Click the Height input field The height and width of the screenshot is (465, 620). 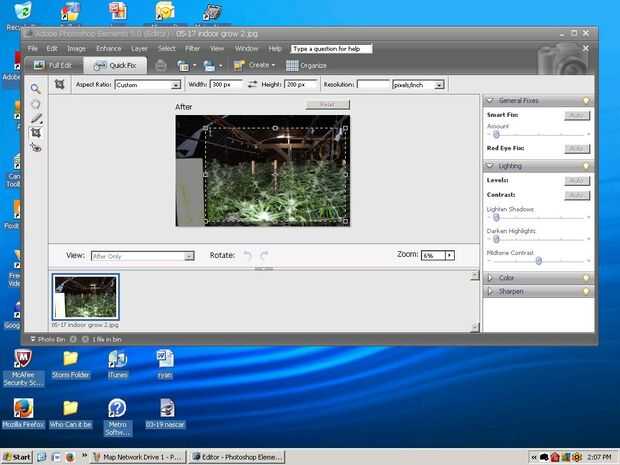pyautogui.click(x=301, y=85)
